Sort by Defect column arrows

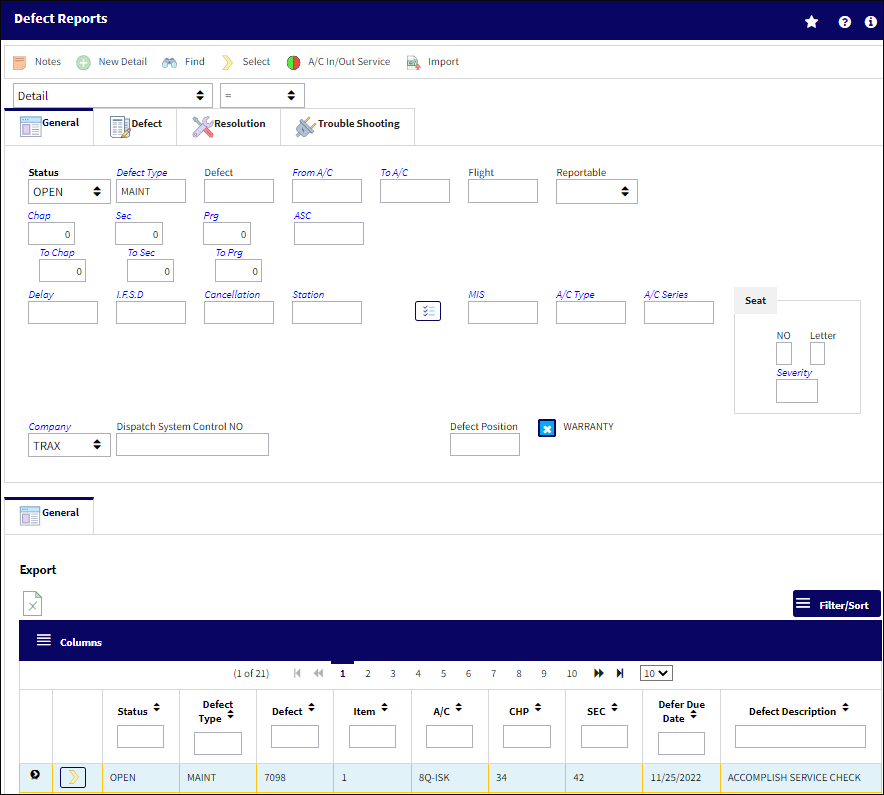(311, 708)
